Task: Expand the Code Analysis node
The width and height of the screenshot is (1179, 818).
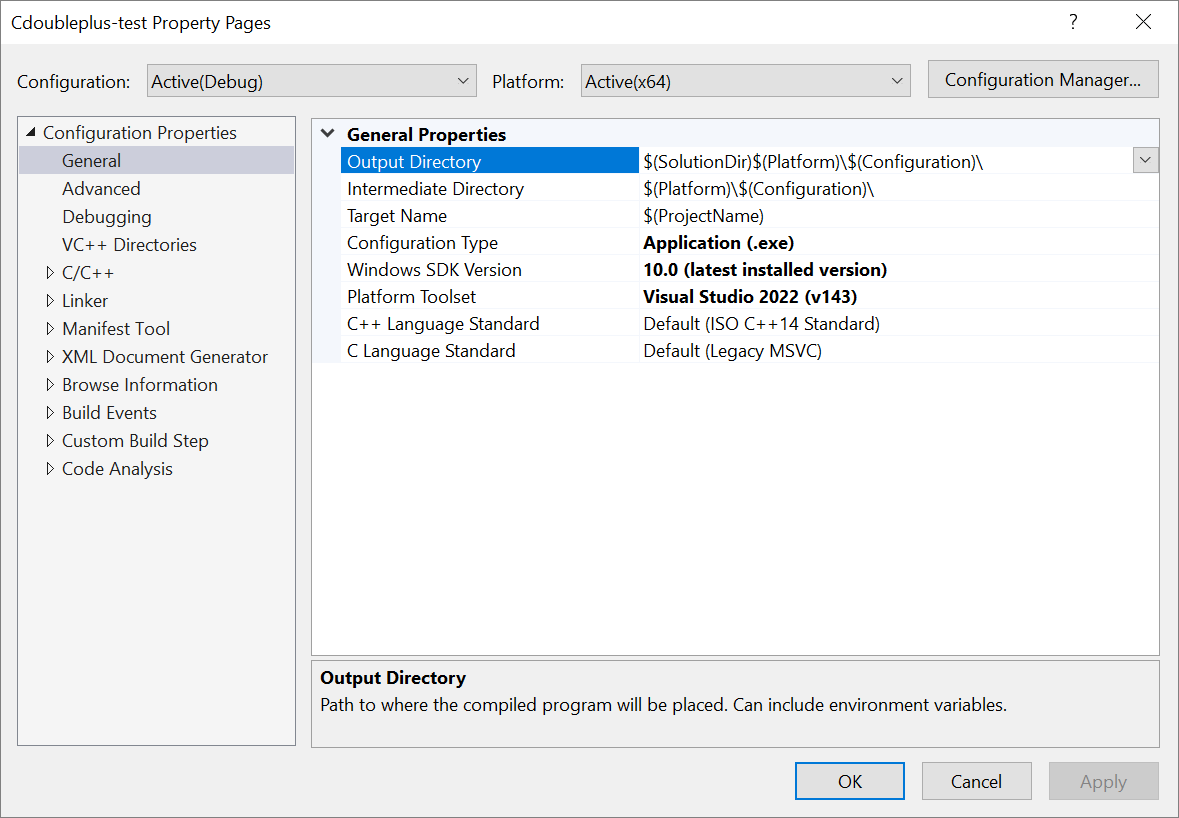Action: pos(50,468)
